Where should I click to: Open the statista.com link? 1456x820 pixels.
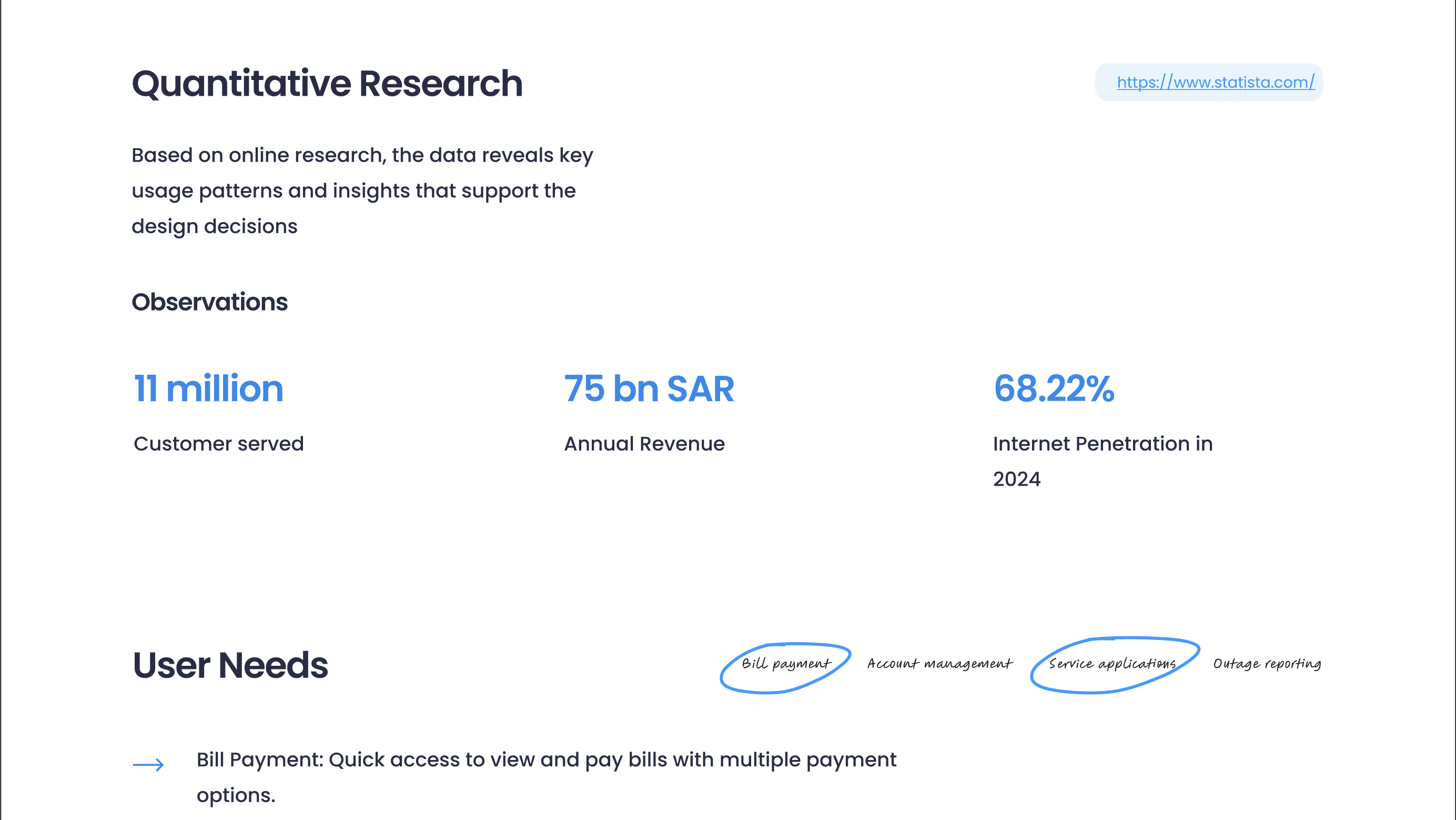pos(1215,83)
